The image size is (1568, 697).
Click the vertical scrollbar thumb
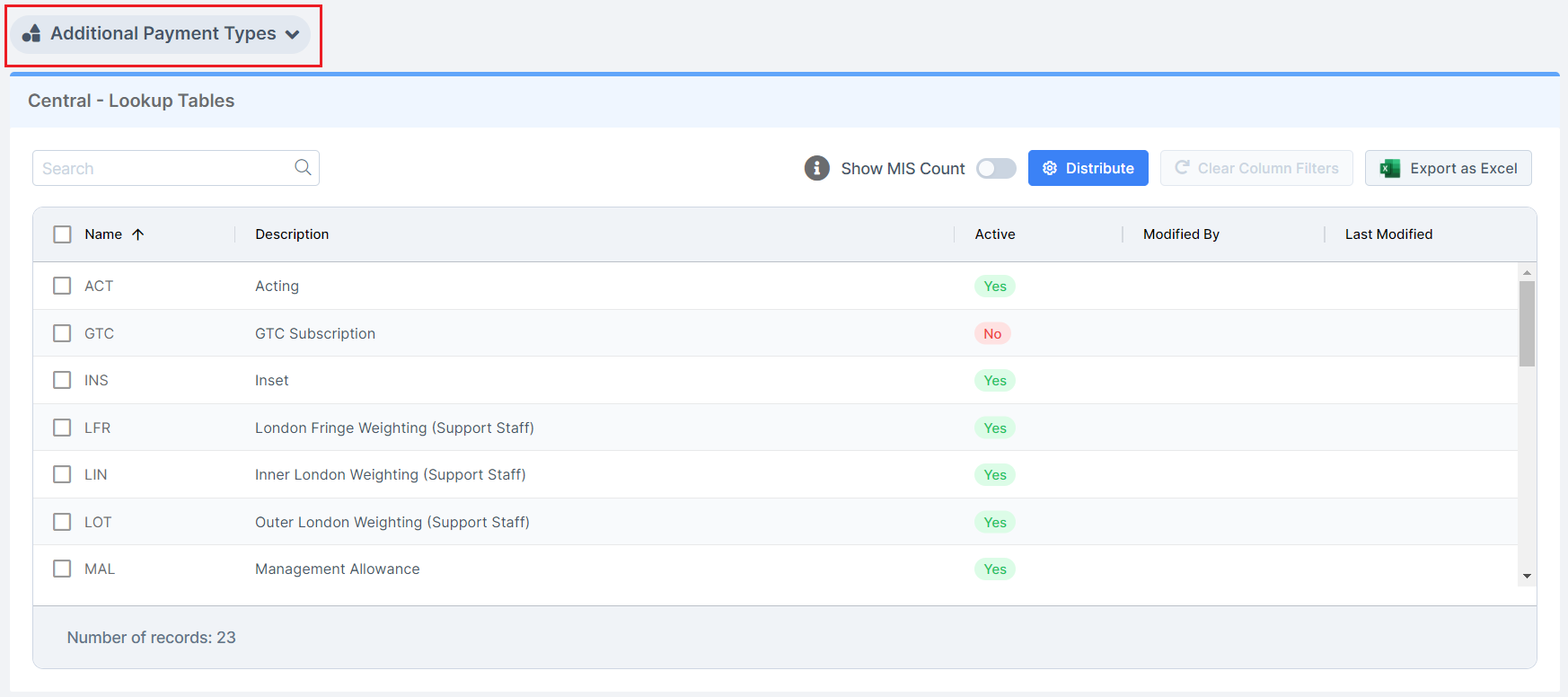1527,323
